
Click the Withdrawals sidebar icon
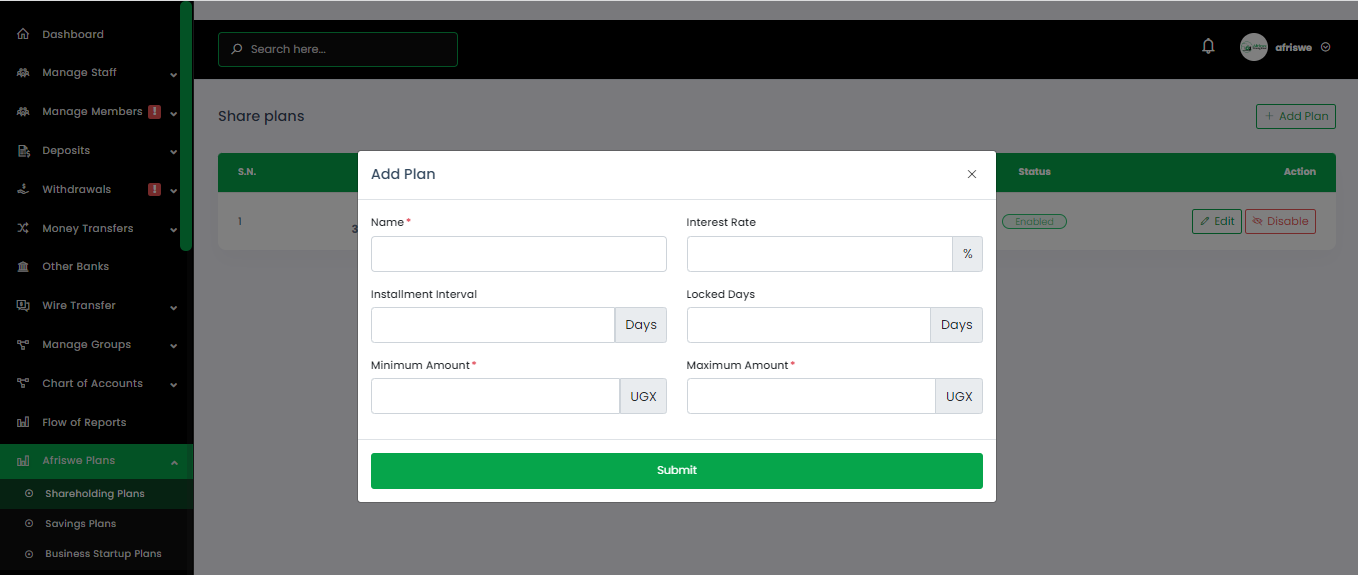[23, 189]
